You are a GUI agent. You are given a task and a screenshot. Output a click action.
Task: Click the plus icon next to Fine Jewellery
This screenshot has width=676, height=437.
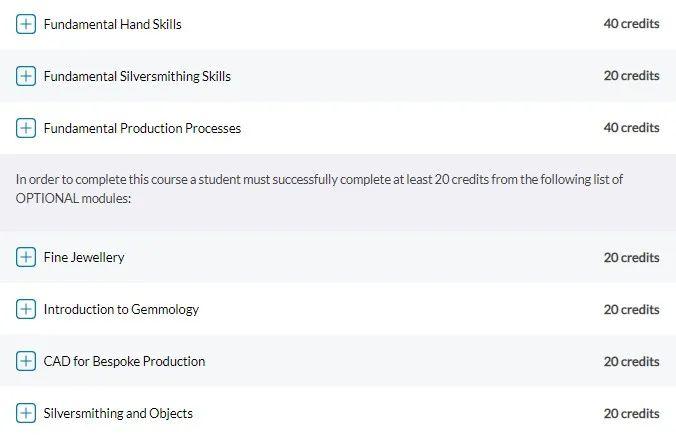point(26,257)
